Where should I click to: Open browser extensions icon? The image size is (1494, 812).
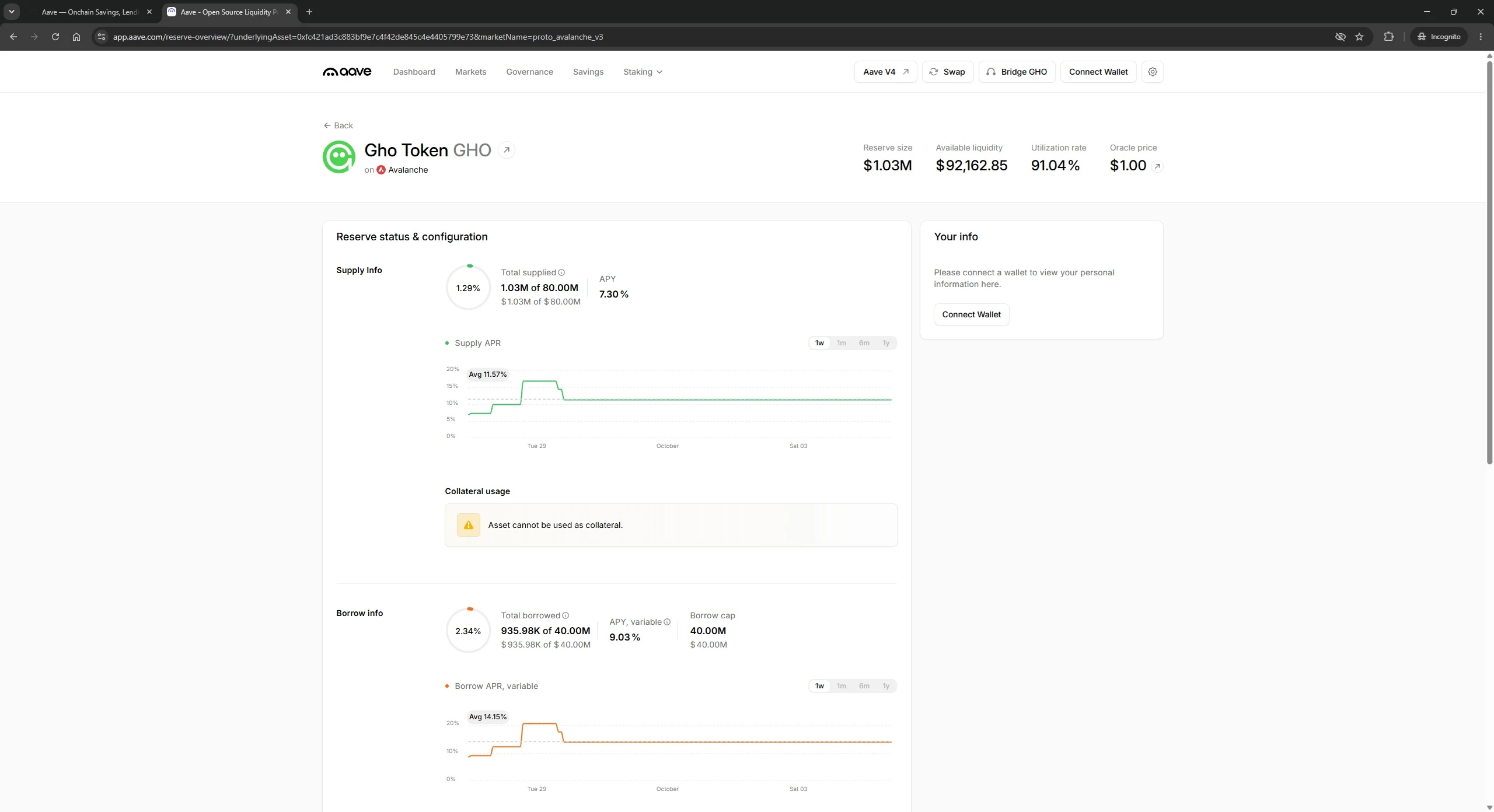[1388, 37]
